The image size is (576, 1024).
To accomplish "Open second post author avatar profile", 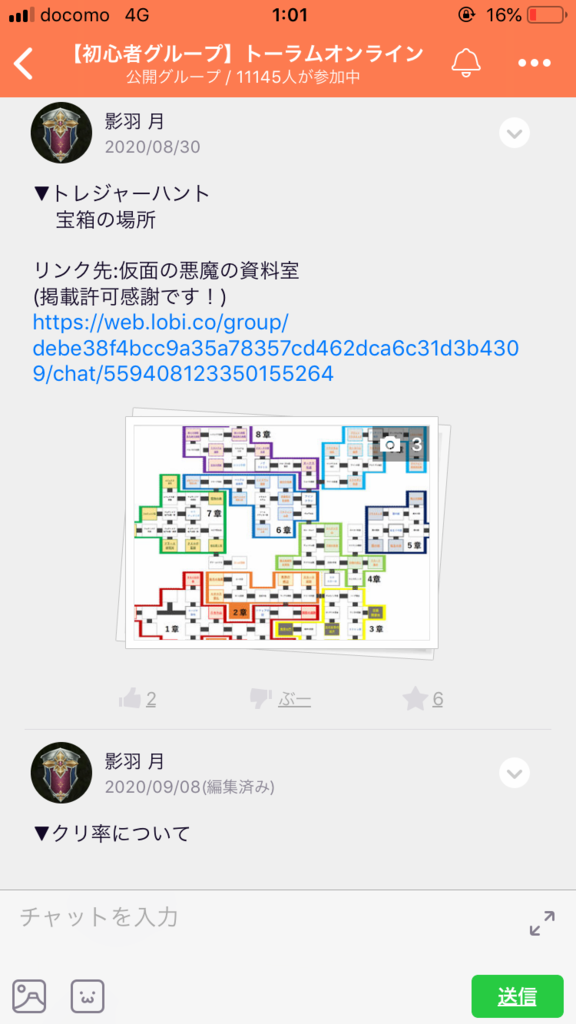I will pos(61,773).
